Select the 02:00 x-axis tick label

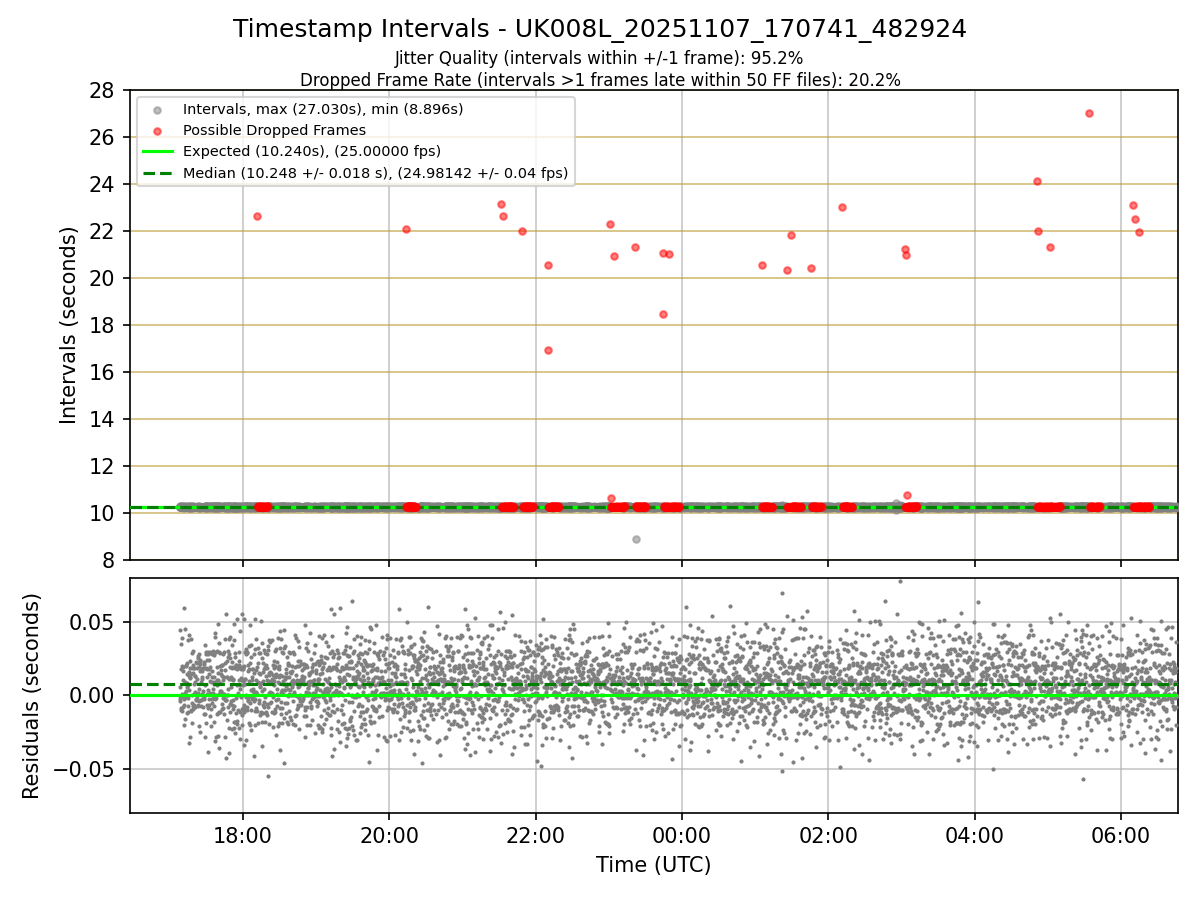point(828,835)
